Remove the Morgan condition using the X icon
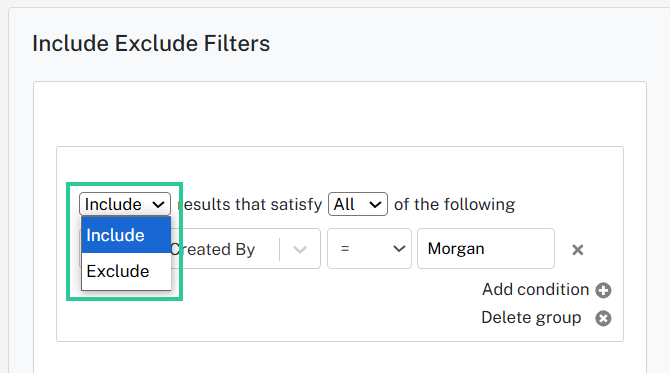This screenshot has width=670, height=373. [x=577, y=250]
